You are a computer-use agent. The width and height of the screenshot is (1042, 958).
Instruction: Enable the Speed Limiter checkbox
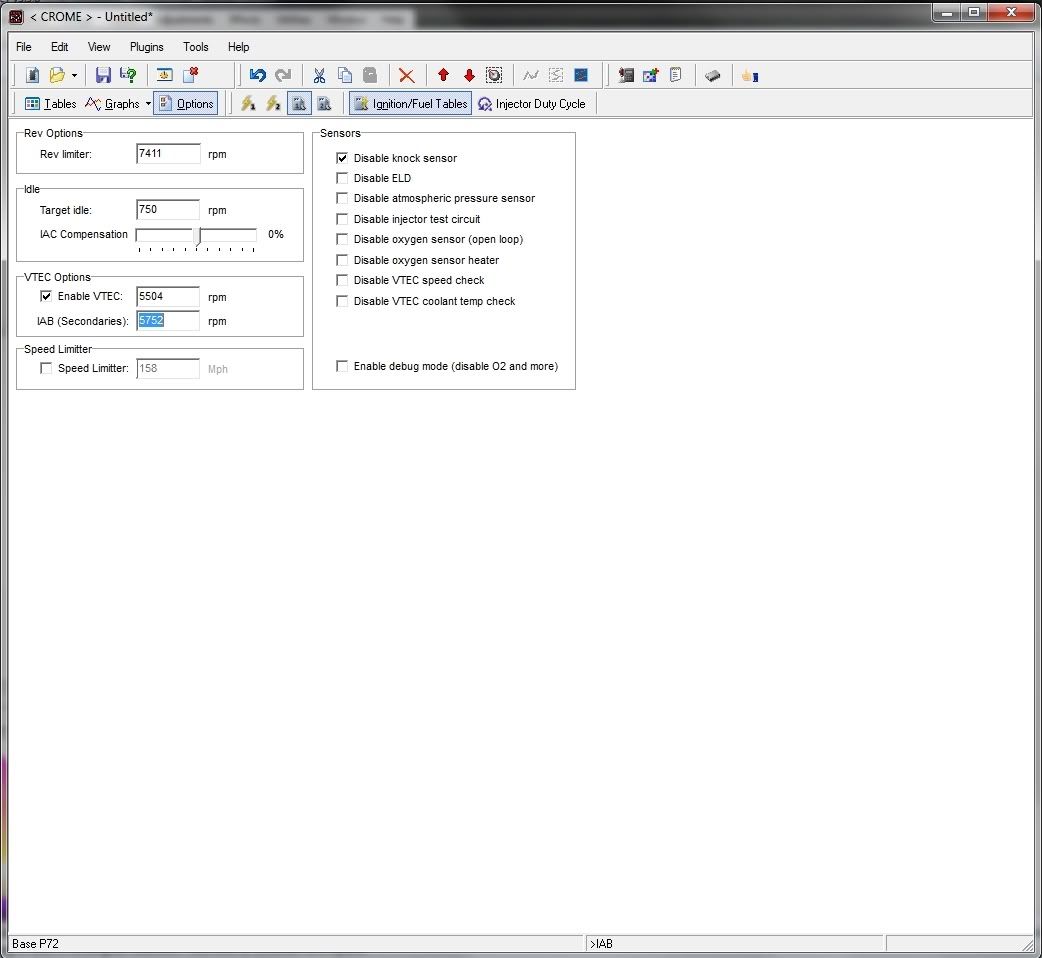(x=46, y=368)
